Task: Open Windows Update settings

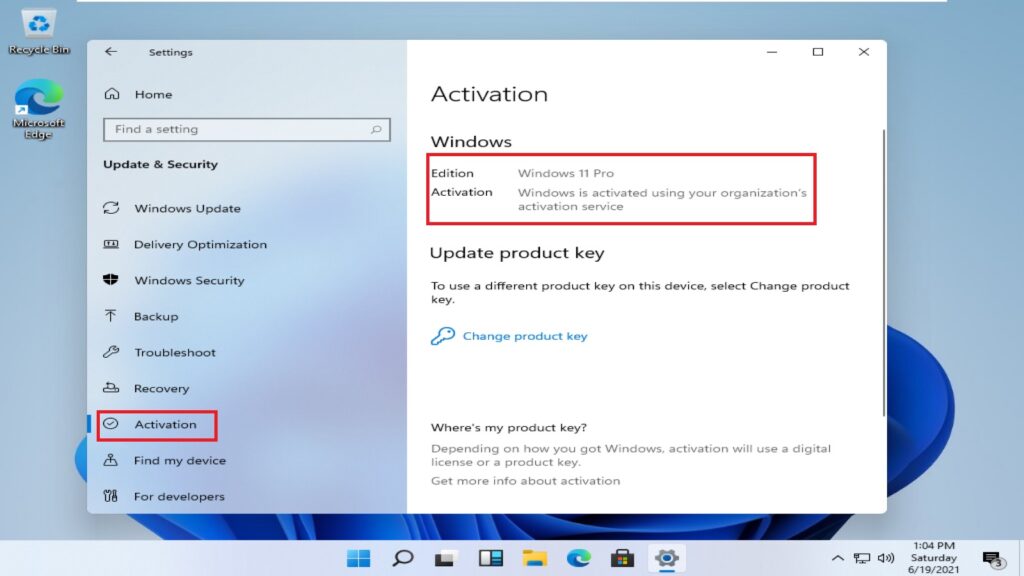Action: [x=187, y=208]
